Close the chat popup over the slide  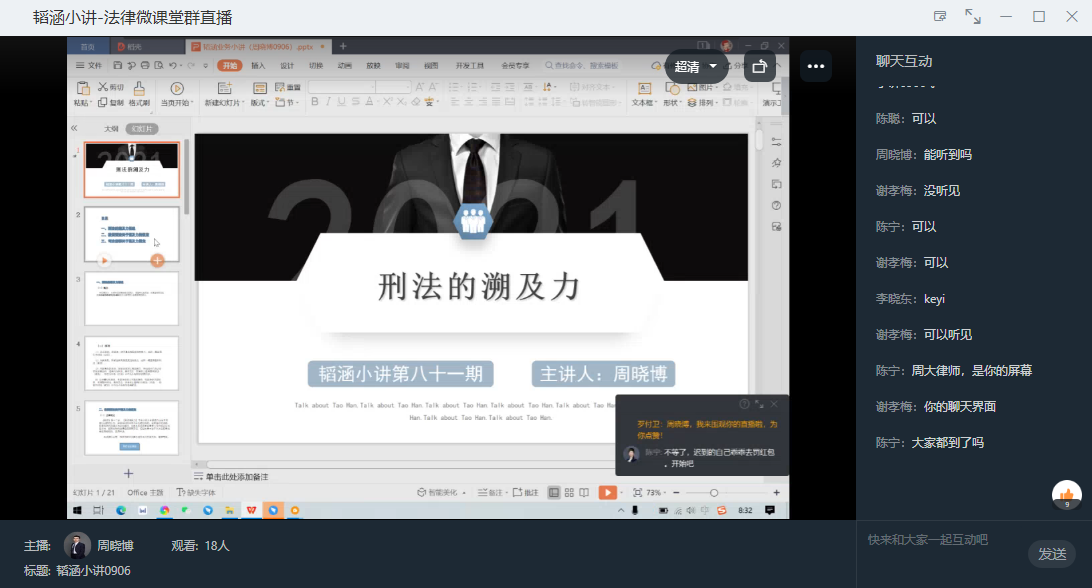(774, 404)
